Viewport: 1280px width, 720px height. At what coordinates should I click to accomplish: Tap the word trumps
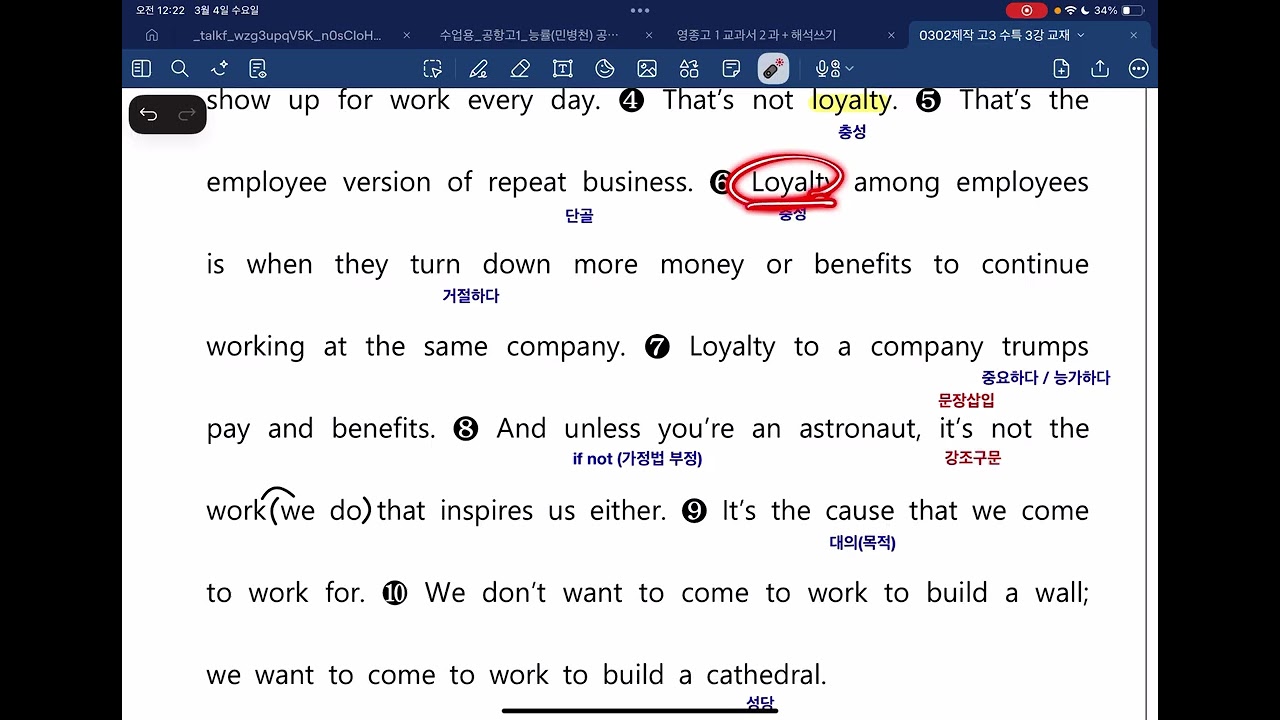click(1045, 347)
